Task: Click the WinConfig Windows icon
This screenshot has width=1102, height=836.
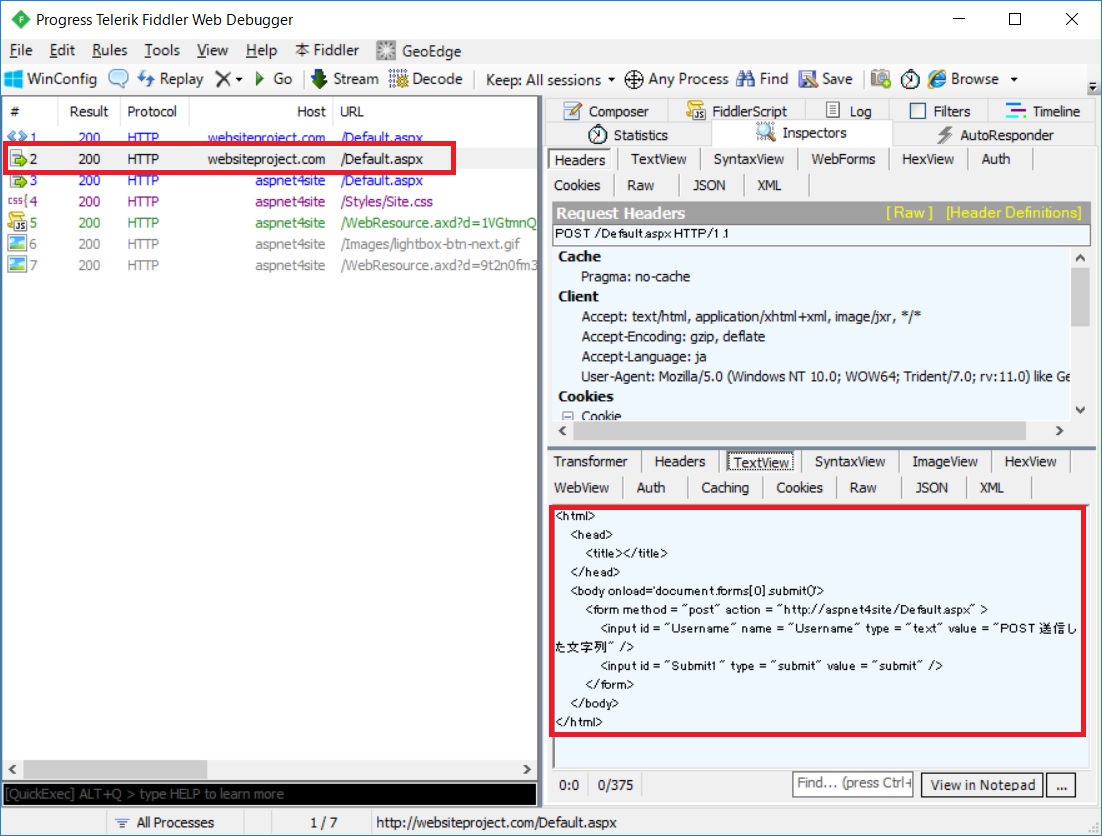Action: [13, 79]
